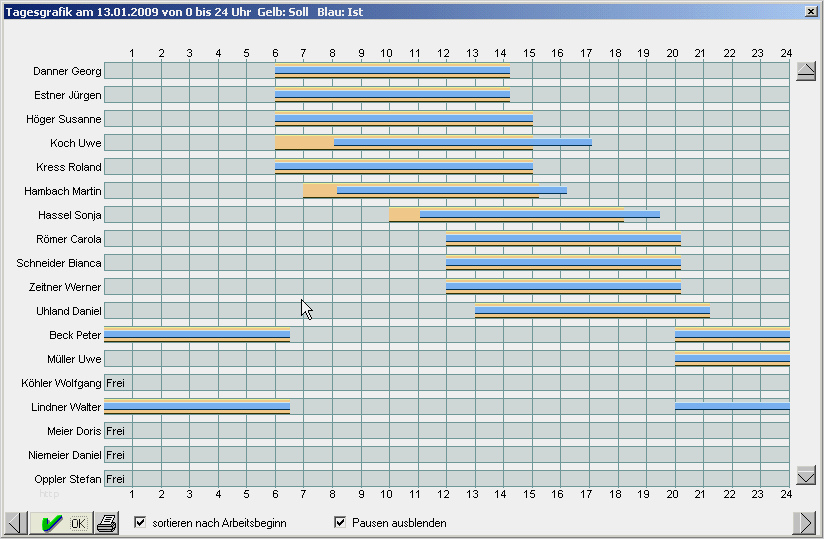
Task: Print the daily chart with printer icon
Action: point(107,523)
